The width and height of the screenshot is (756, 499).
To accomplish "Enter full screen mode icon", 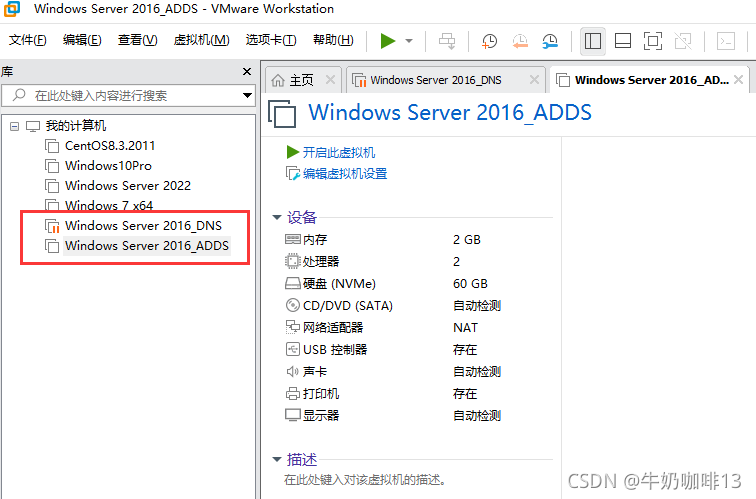I will coord(653,41).
